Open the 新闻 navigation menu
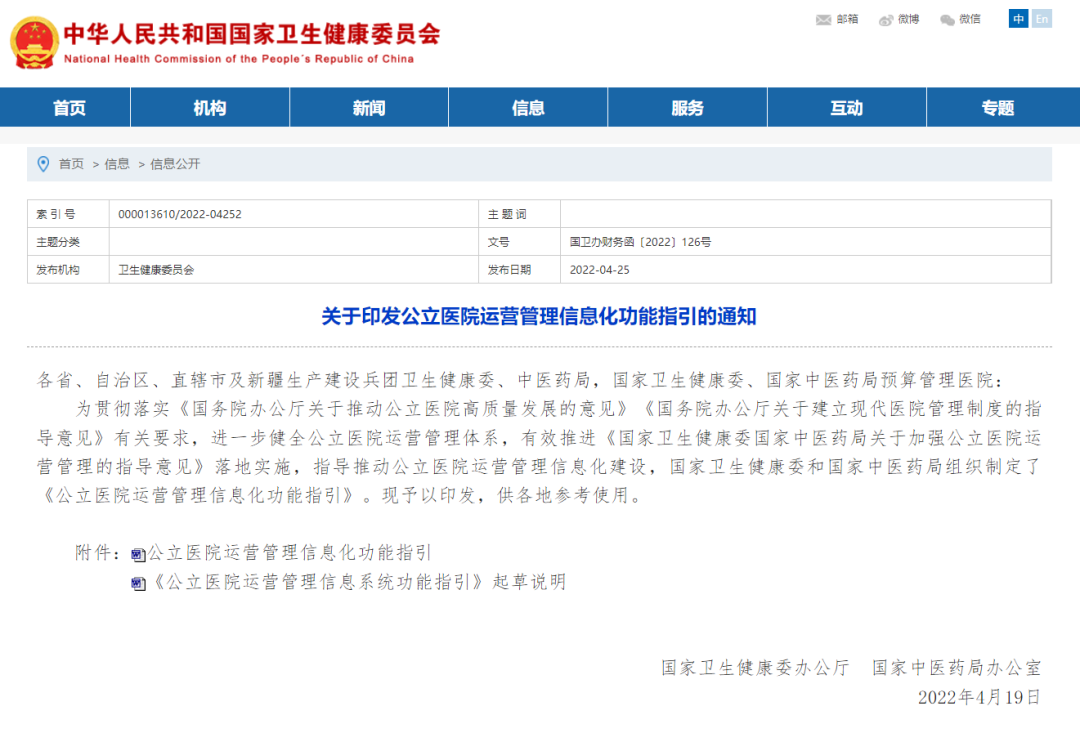Screen dimensions: 1080x733 tap(368, 107)
